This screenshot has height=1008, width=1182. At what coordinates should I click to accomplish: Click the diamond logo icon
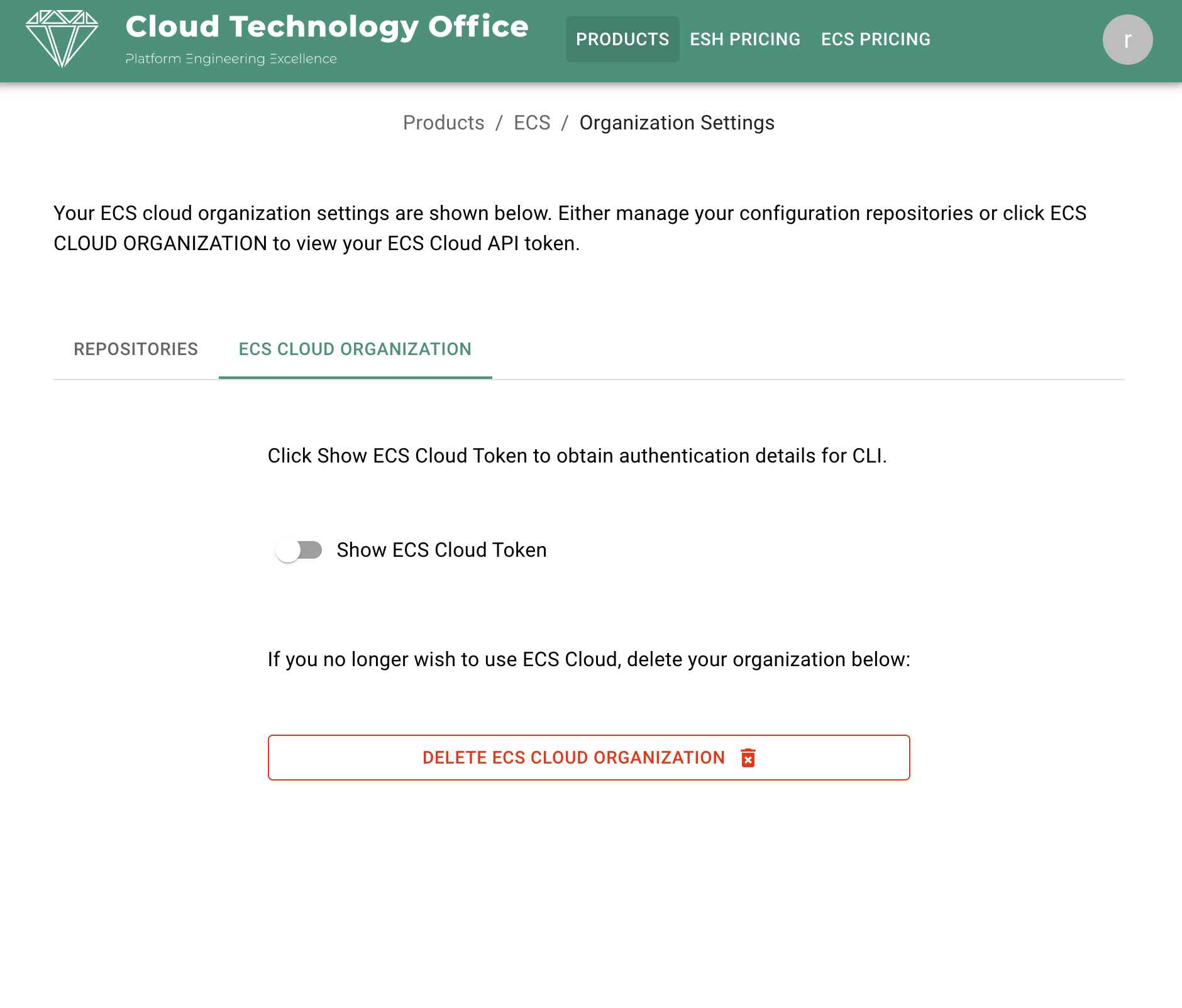62,39
